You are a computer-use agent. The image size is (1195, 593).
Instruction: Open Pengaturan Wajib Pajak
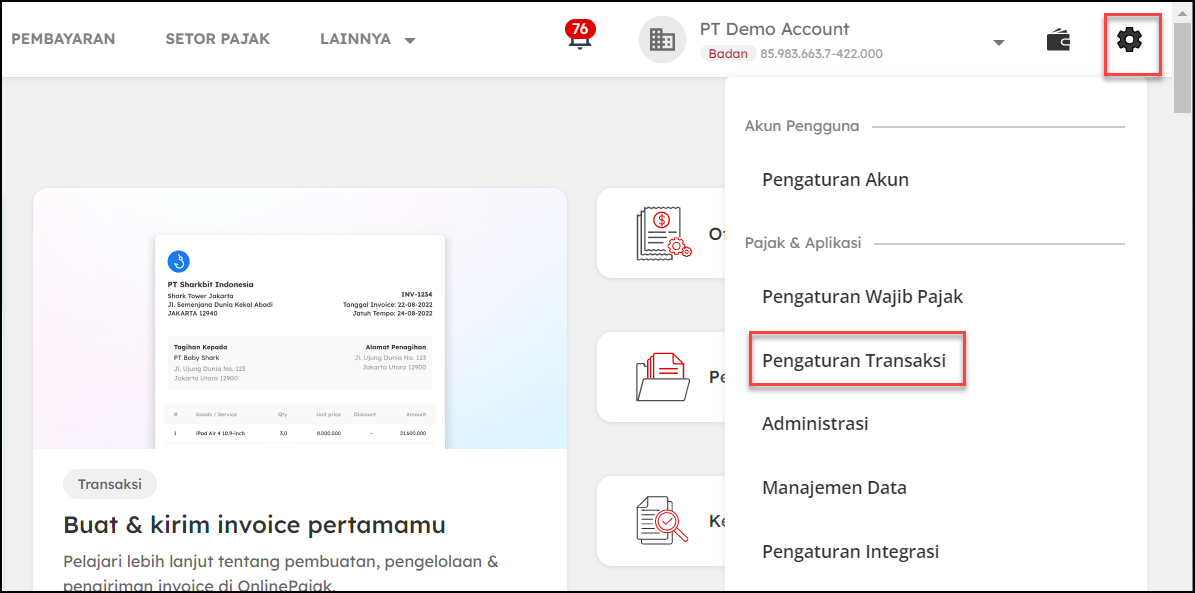pyautogui.click(x=862, y=296)
